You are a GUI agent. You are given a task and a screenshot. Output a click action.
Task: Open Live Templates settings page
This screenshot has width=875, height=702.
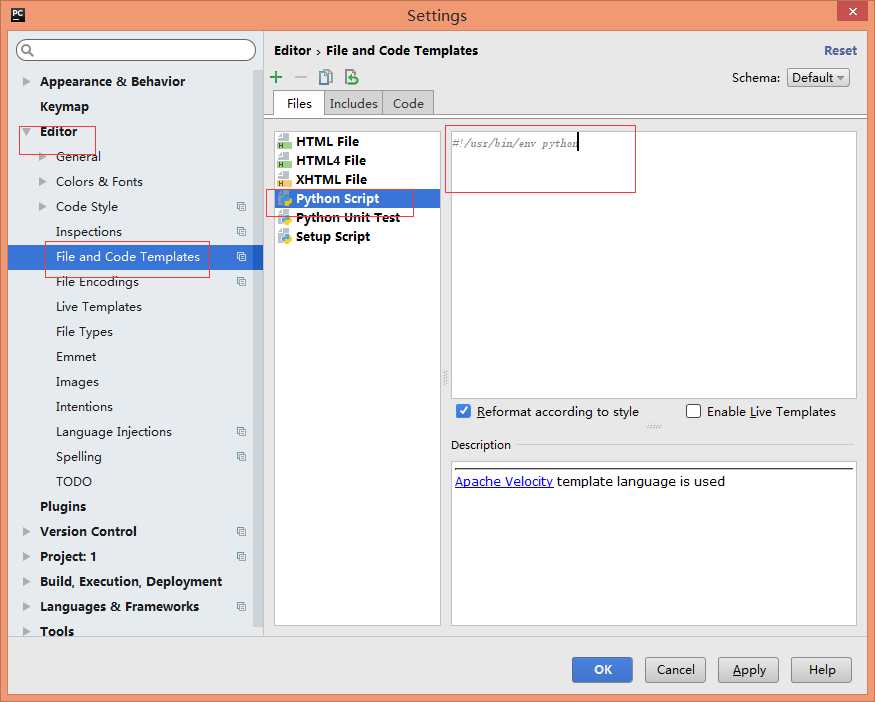pos(99,306)
